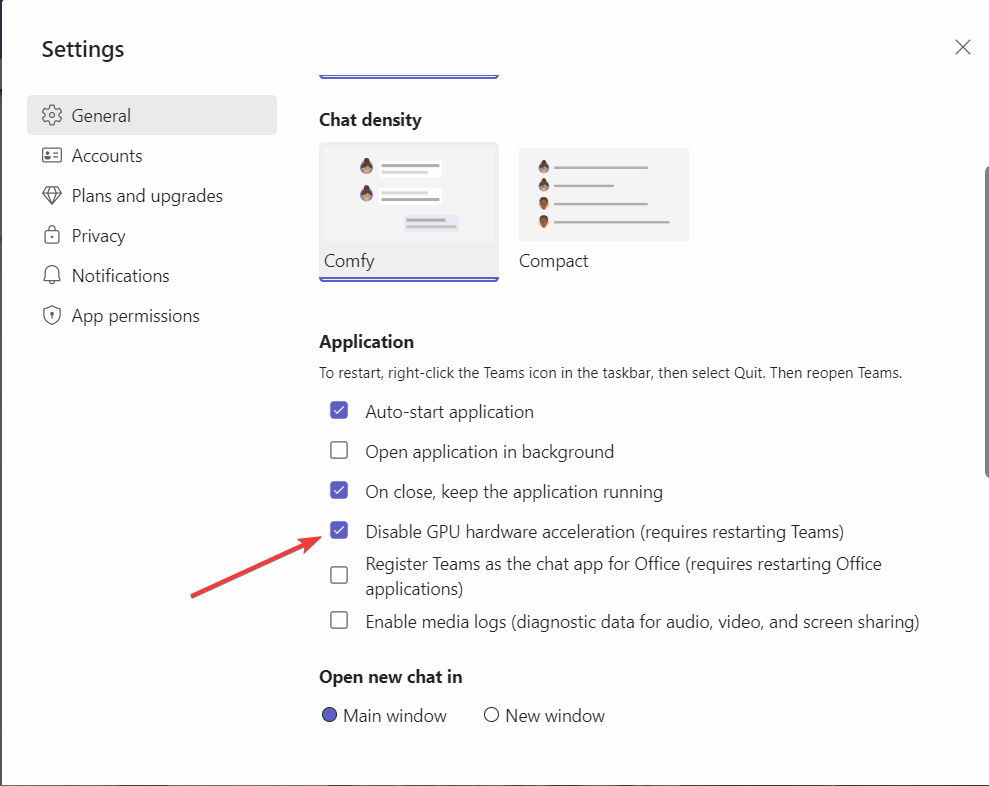Enable Open application in background

(x=339, y=450)
